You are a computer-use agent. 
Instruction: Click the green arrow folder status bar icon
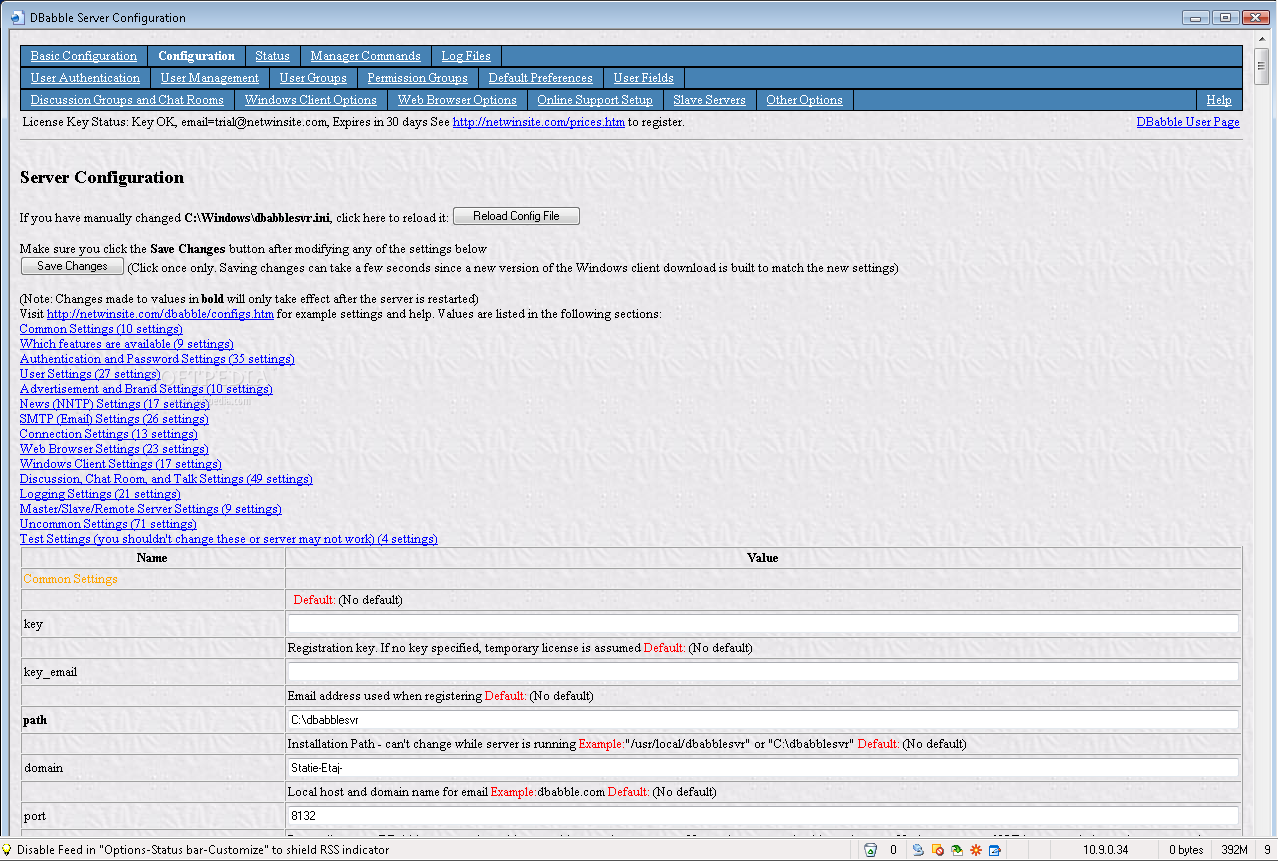tap(957, 850)
